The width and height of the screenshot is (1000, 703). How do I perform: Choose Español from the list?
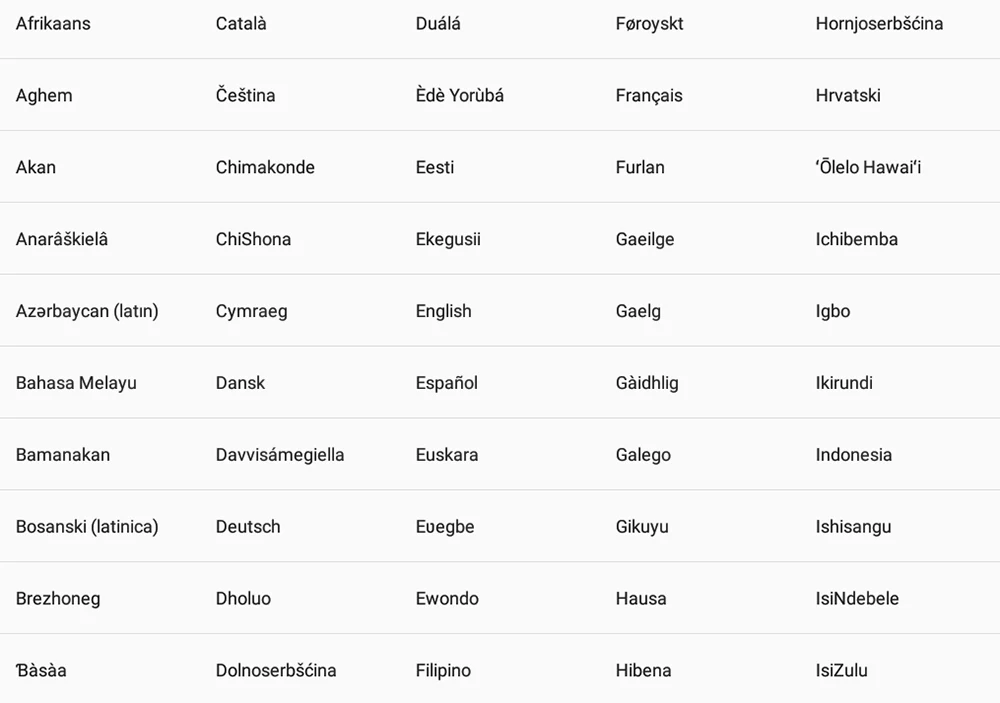[x=446, y=383]
